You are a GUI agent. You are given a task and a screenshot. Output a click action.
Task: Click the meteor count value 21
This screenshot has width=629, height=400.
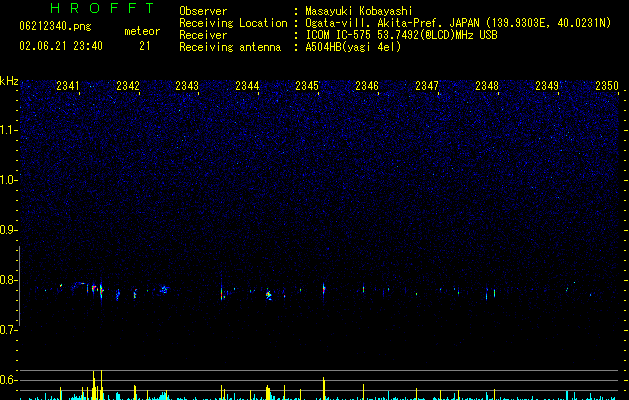coord(145,46)
